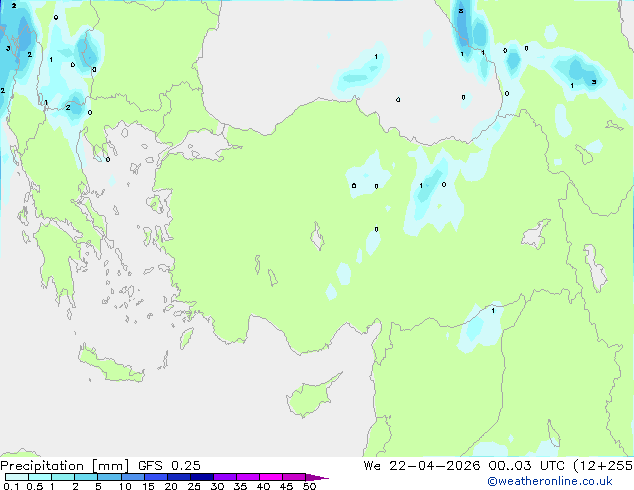This screenshot has width=634, height=490.
Task: Click the legend tick label '15'
Action: coord(148,486)
